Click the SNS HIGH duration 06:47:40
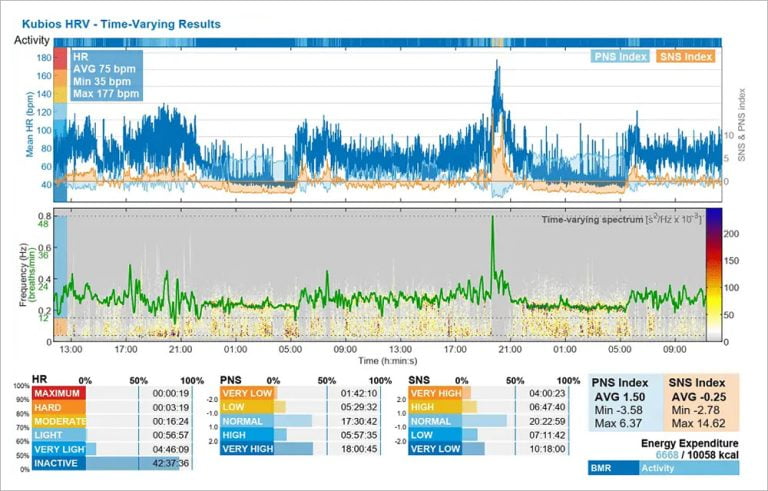768x491 pixels. click(x=547, y=407)
